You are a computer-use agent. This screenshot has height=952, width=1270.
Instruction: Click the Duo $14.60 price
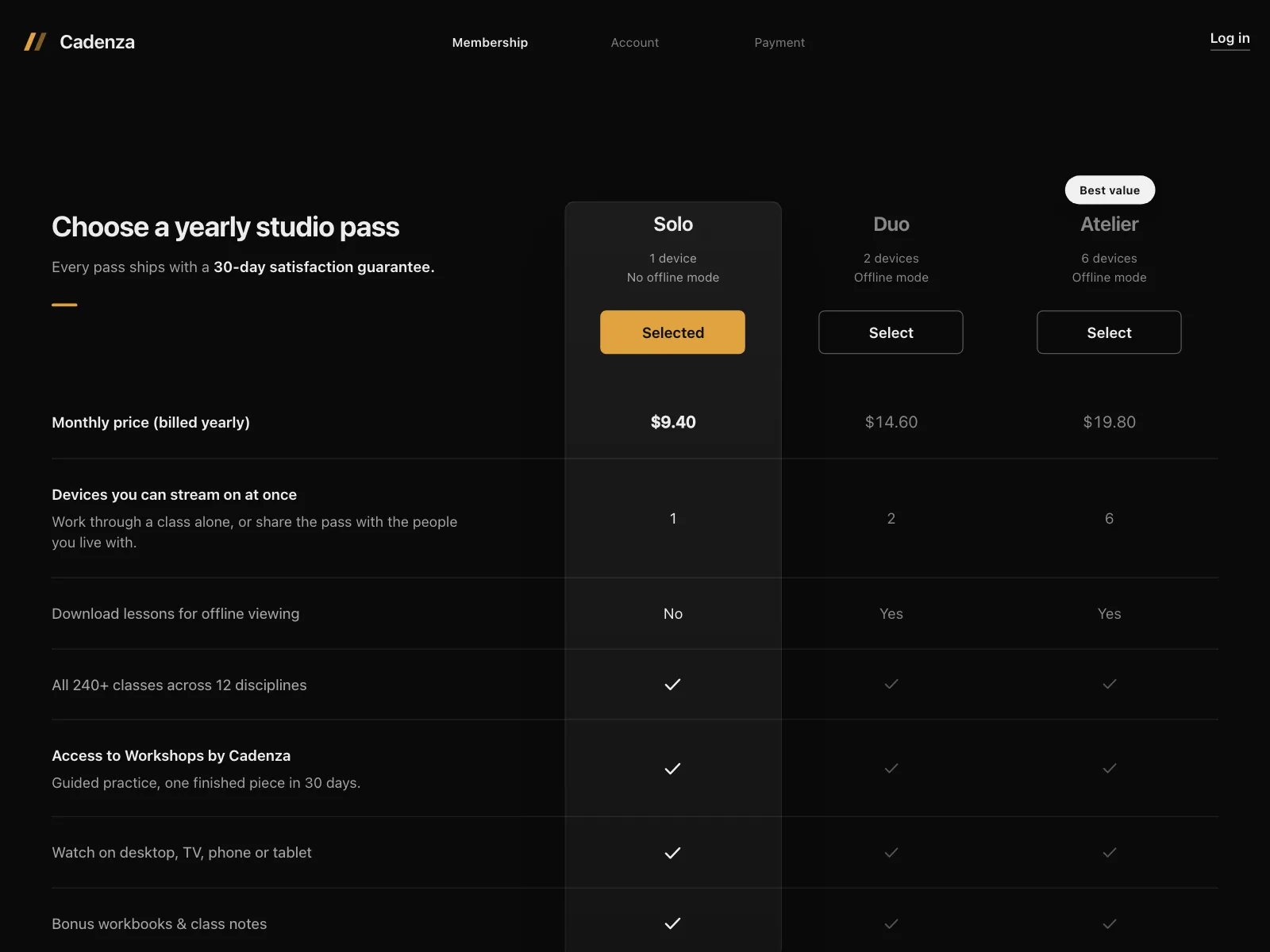tap(891, 422)
